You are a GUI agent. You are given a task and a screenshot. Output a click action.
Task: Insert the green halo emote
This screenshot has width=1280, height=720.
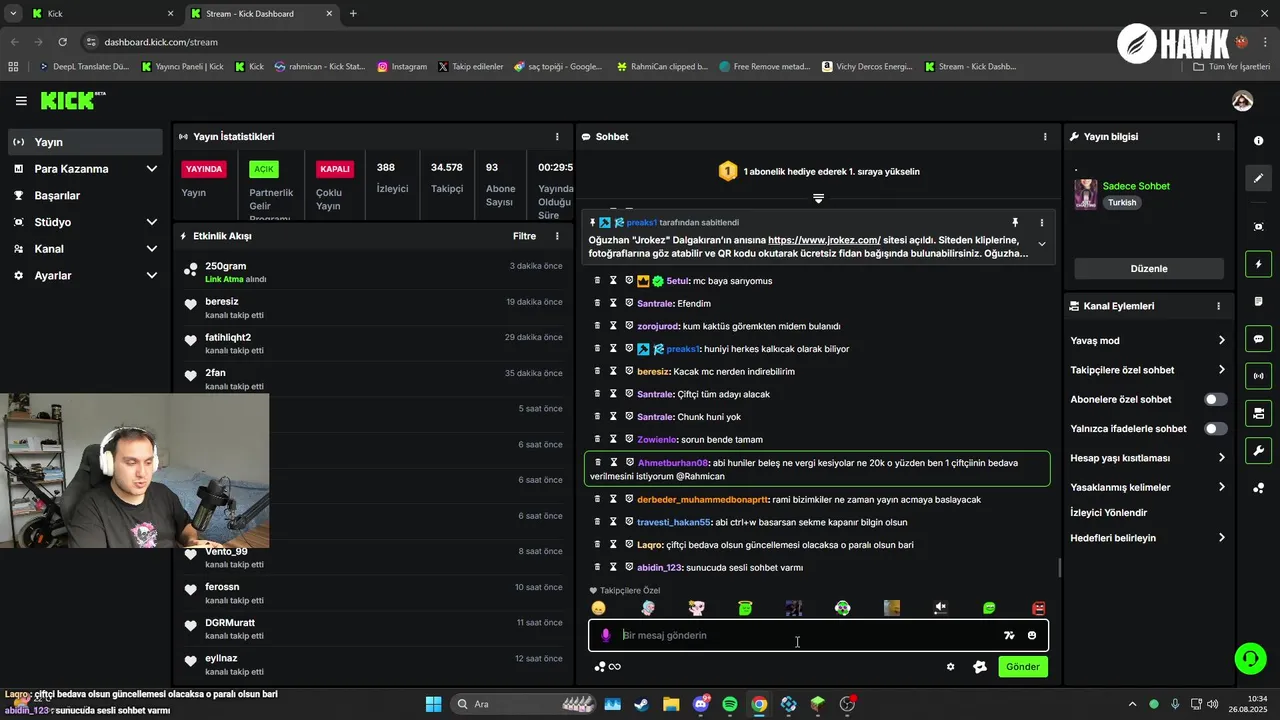[745, 608]
